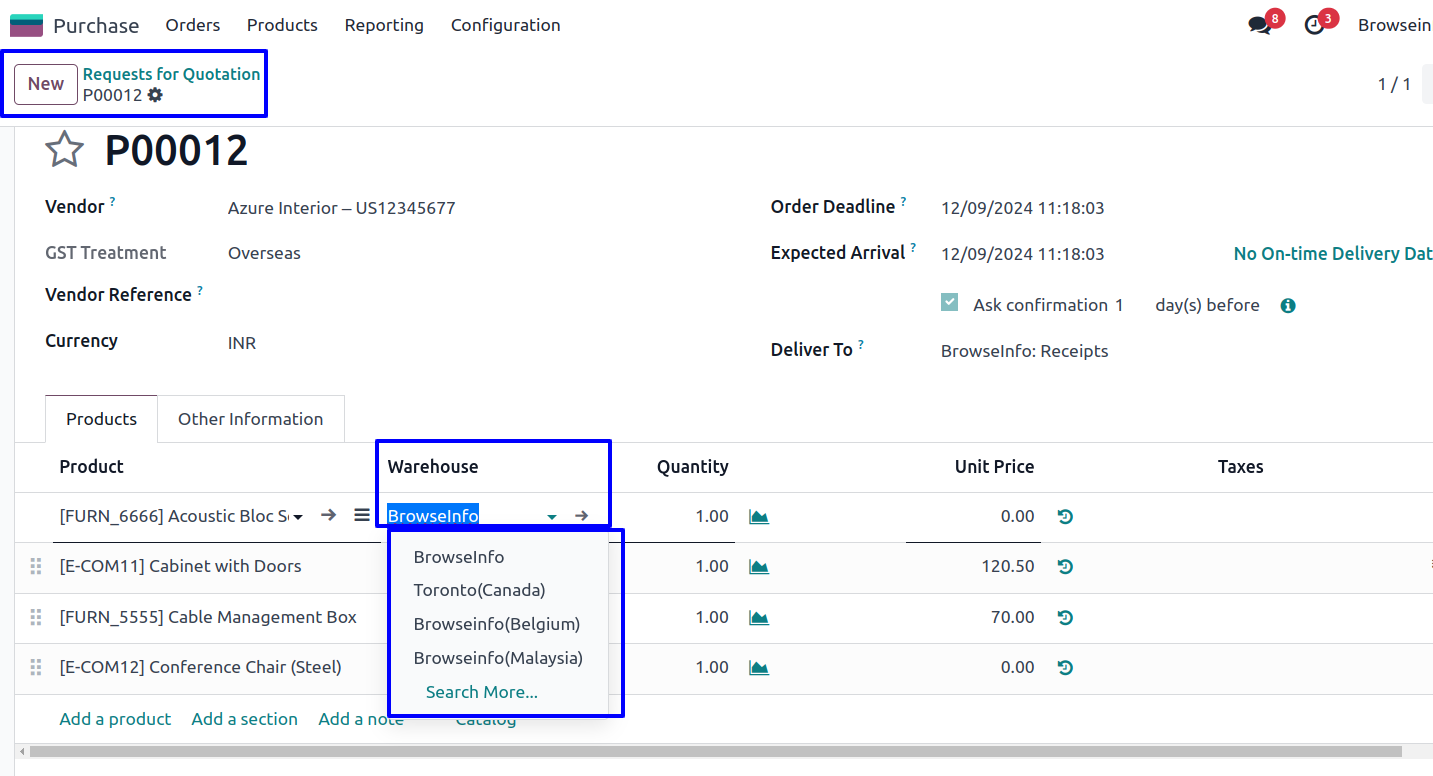Switch to the Other Information tab

(250, 419)
